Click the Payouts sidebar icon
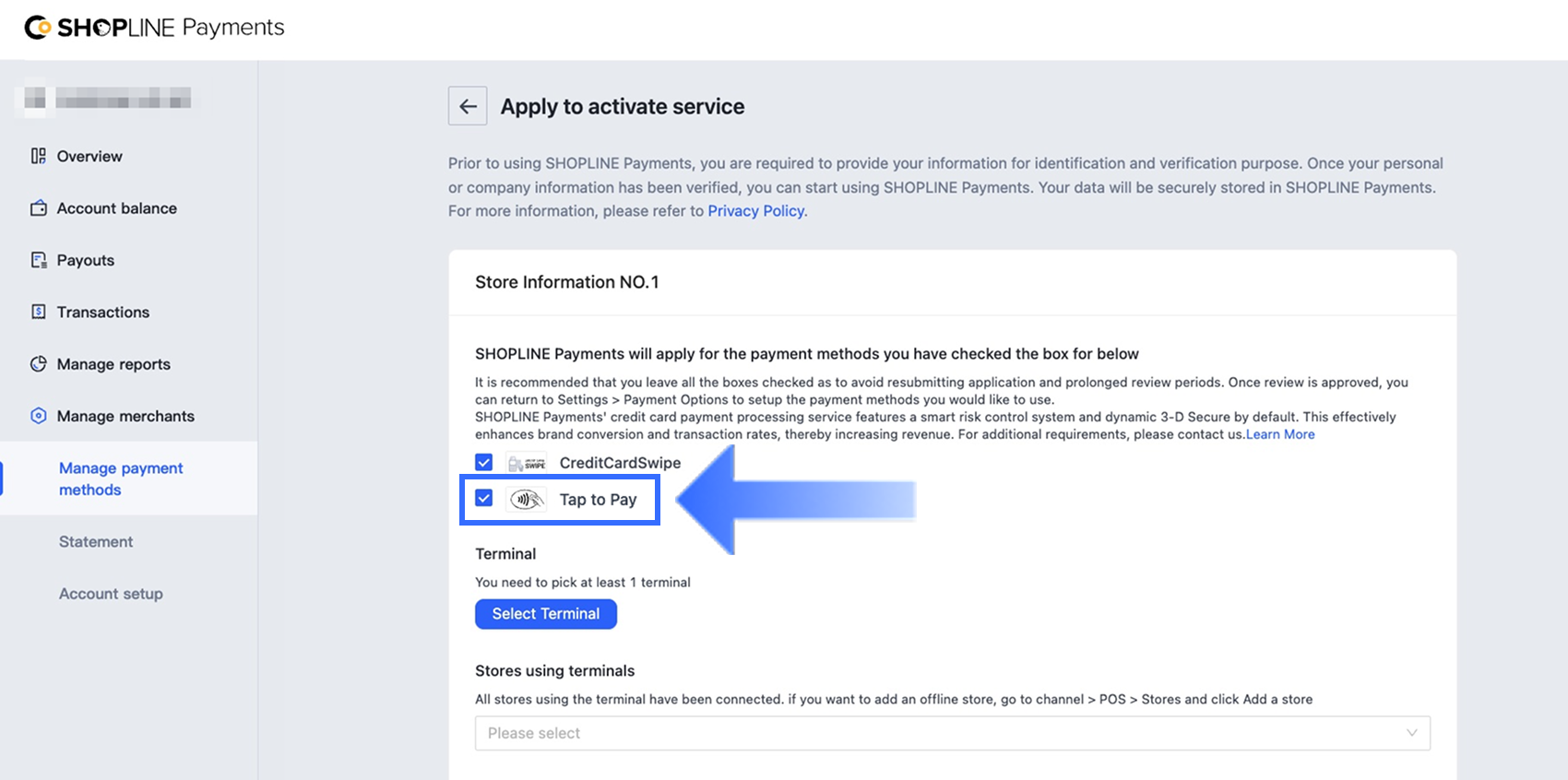 click(38, 260)
